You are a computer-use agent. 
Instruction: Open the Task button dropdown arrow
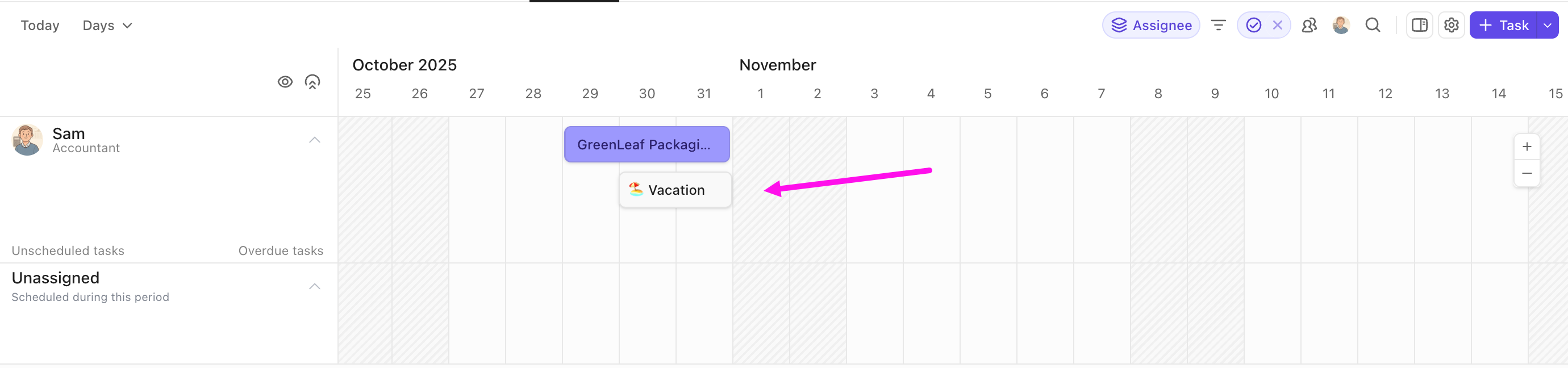click(x=1546, y=25)
